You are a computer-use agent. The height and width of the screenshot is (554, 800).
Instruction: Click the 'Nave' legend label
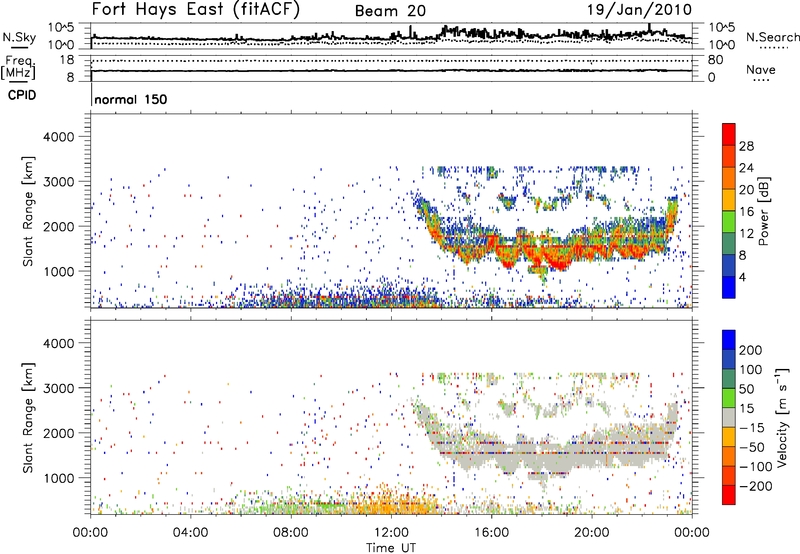tap(761, 70)
